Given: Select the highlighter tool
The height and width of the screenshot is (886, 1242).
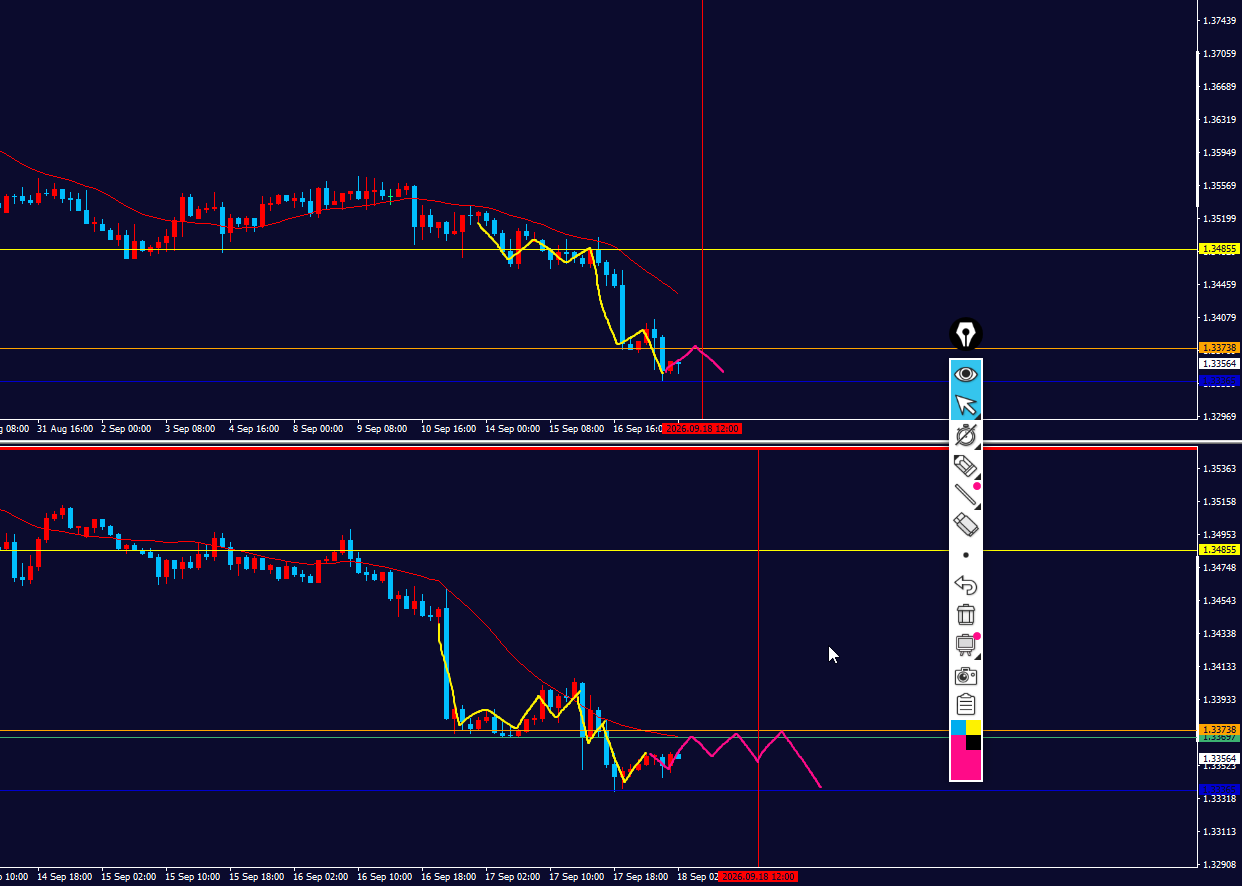Looking at the screenshot, I should pyautogui.click(x=966, y=465).
